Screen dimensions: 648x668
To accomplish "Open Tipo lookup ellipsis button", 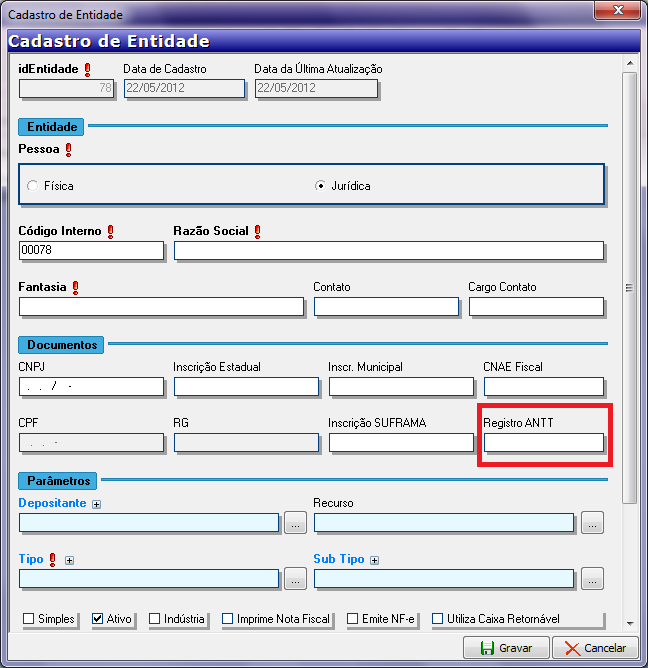I will (295, 579).
